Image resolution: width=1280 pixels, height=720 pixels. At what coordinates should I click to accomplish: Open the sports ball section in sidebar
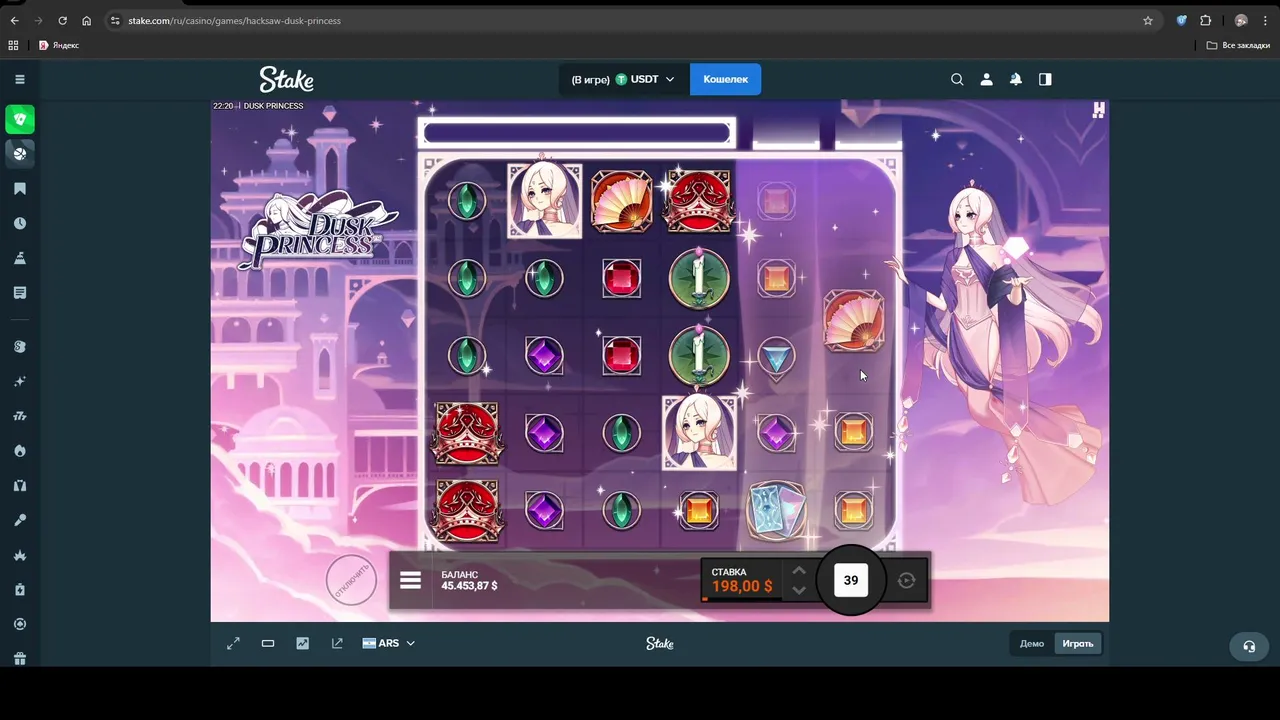click(x=19, y=153)
